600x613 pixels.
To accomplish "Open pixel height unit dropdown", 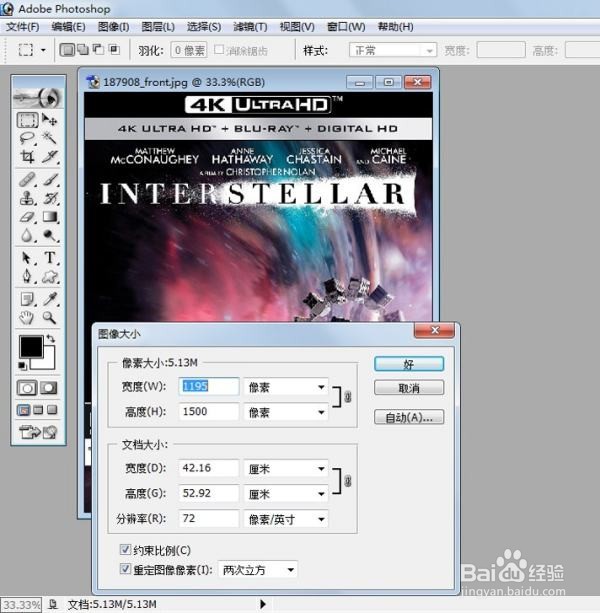I will (286, 412).
